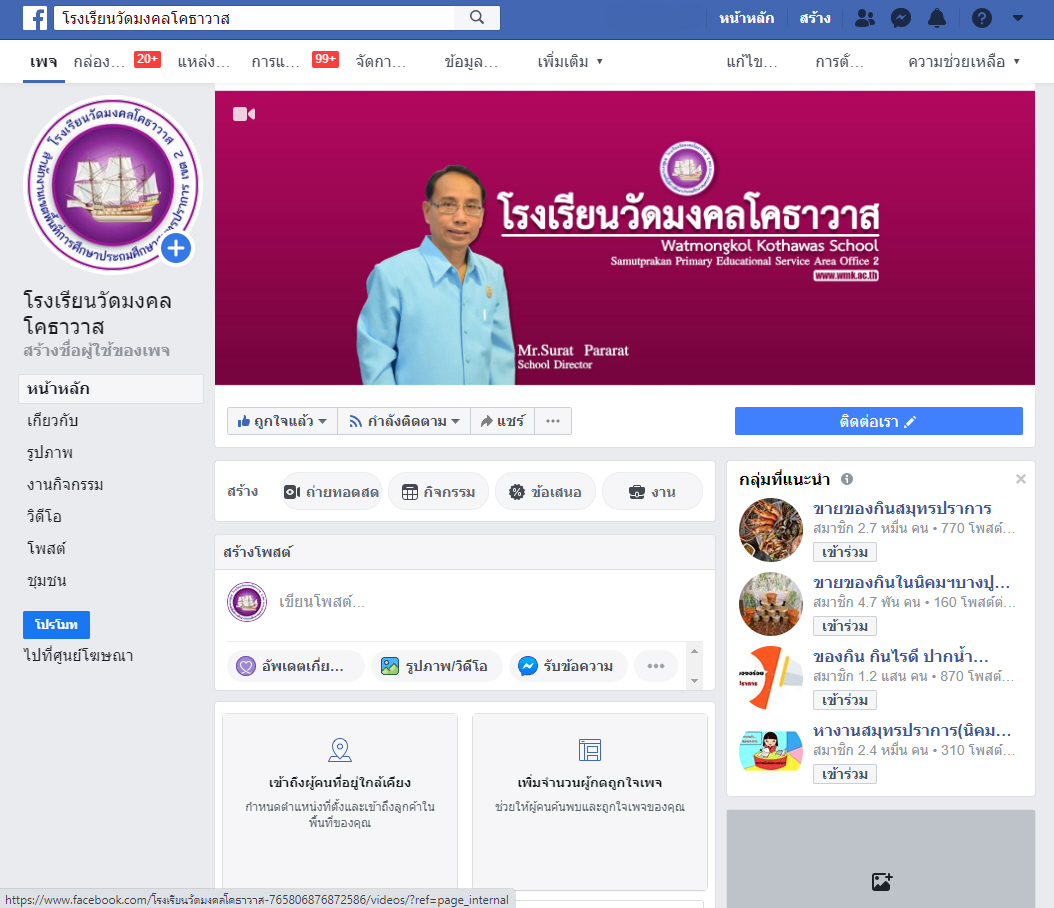Open the กำลังติดตาม dropdown
Screen dimensions: 1054x908
point(404,421)
